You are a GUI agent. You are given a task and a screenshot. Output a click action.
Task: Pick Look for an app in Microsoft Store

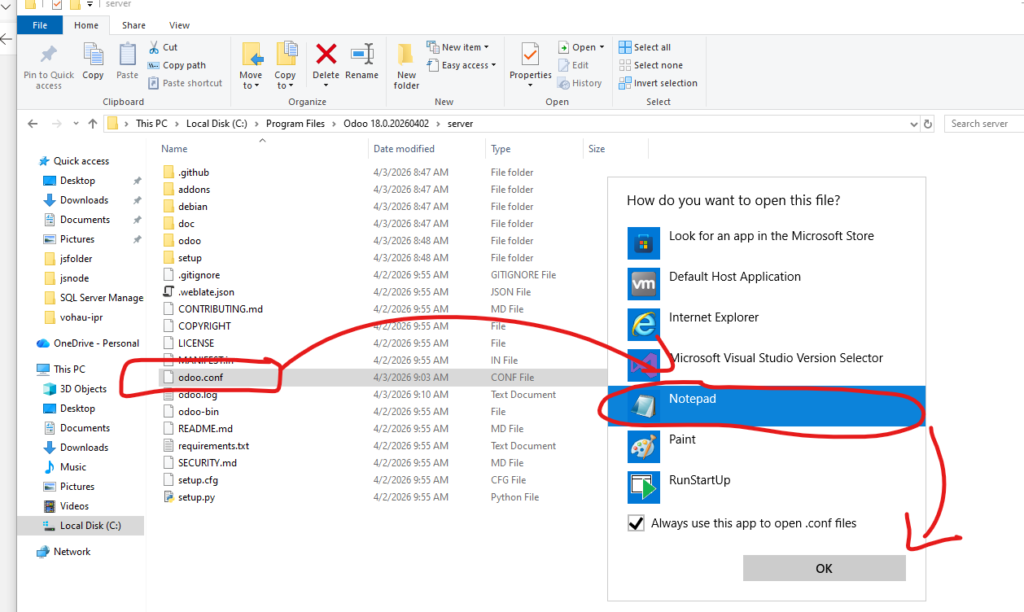click(770, 237)
